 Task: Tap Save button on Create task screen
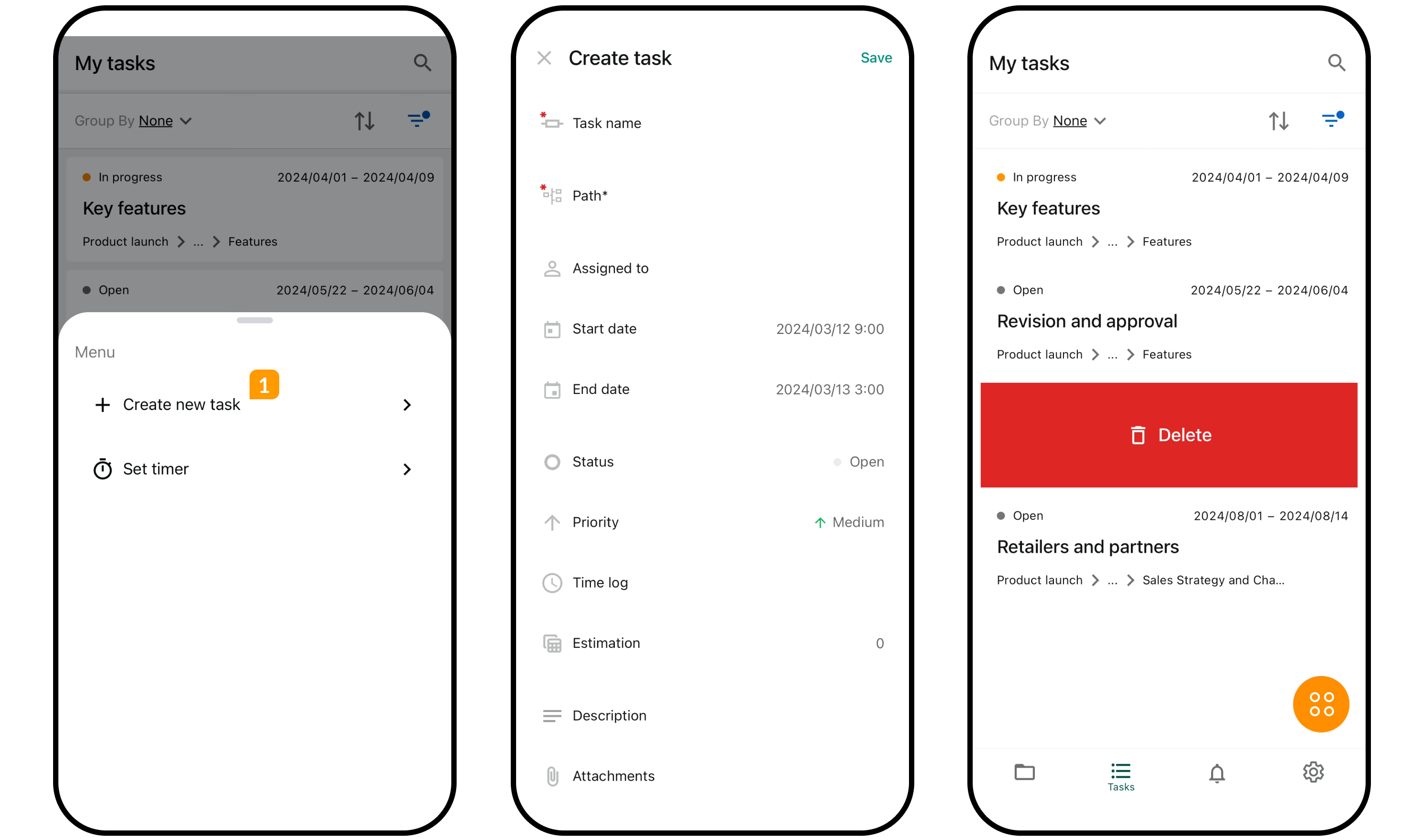pos(871,57)
